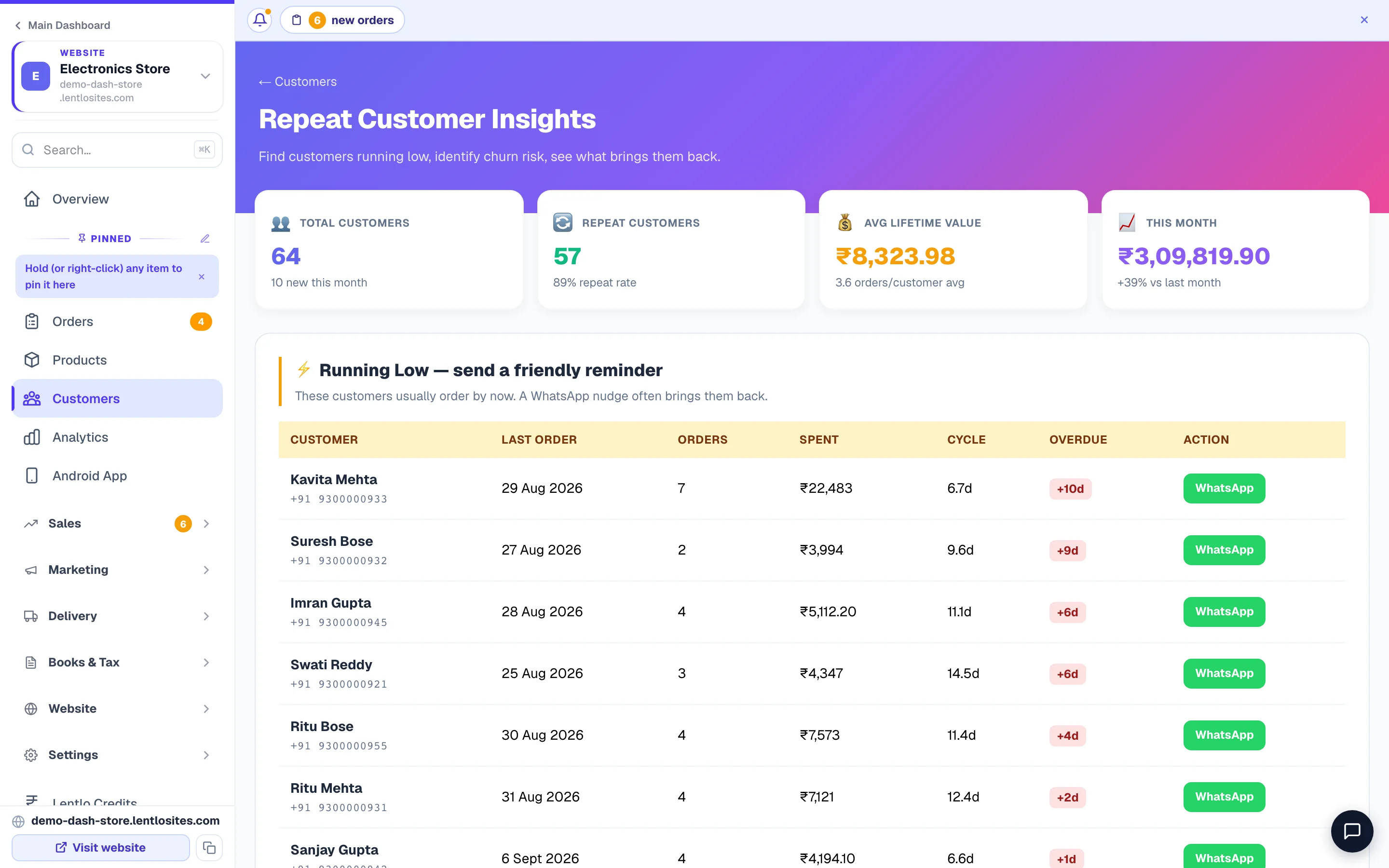Dismiss the top notification bar
This screenshot has width=1389, height=868.
1364,20
